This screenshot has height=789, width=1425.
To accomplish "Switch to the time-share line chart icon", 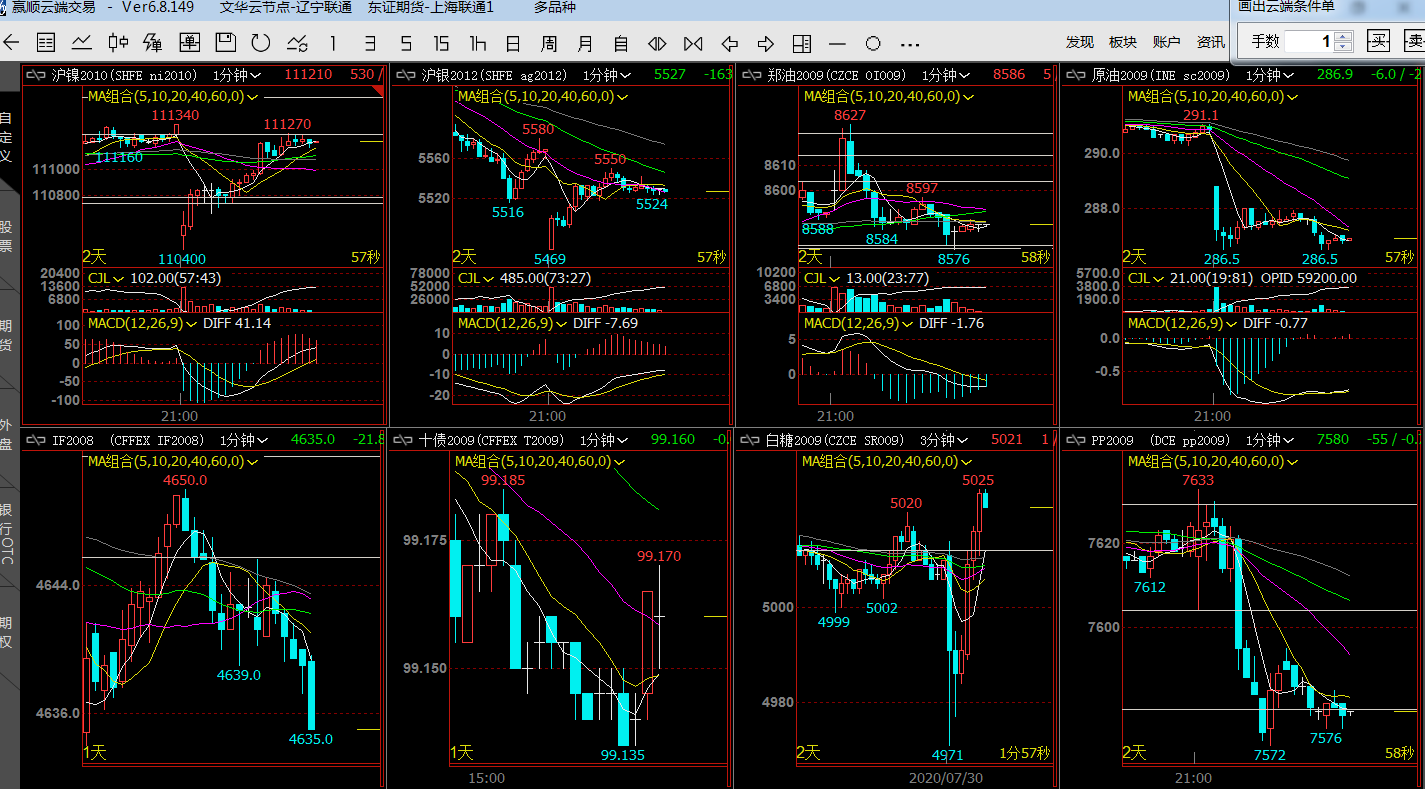I will pos(82,43).
